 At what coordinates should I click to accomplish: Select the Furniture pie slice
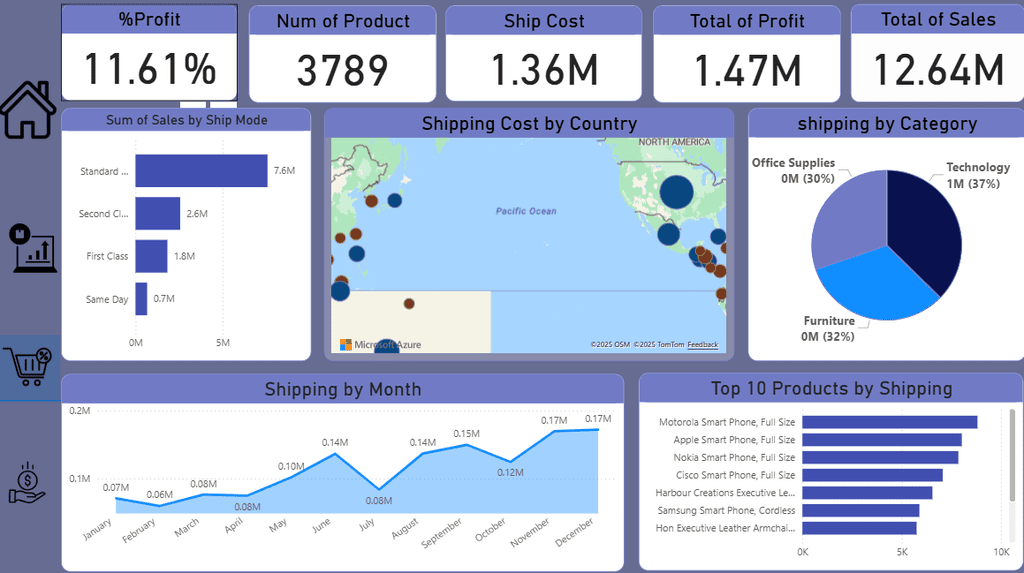point(878,287)
